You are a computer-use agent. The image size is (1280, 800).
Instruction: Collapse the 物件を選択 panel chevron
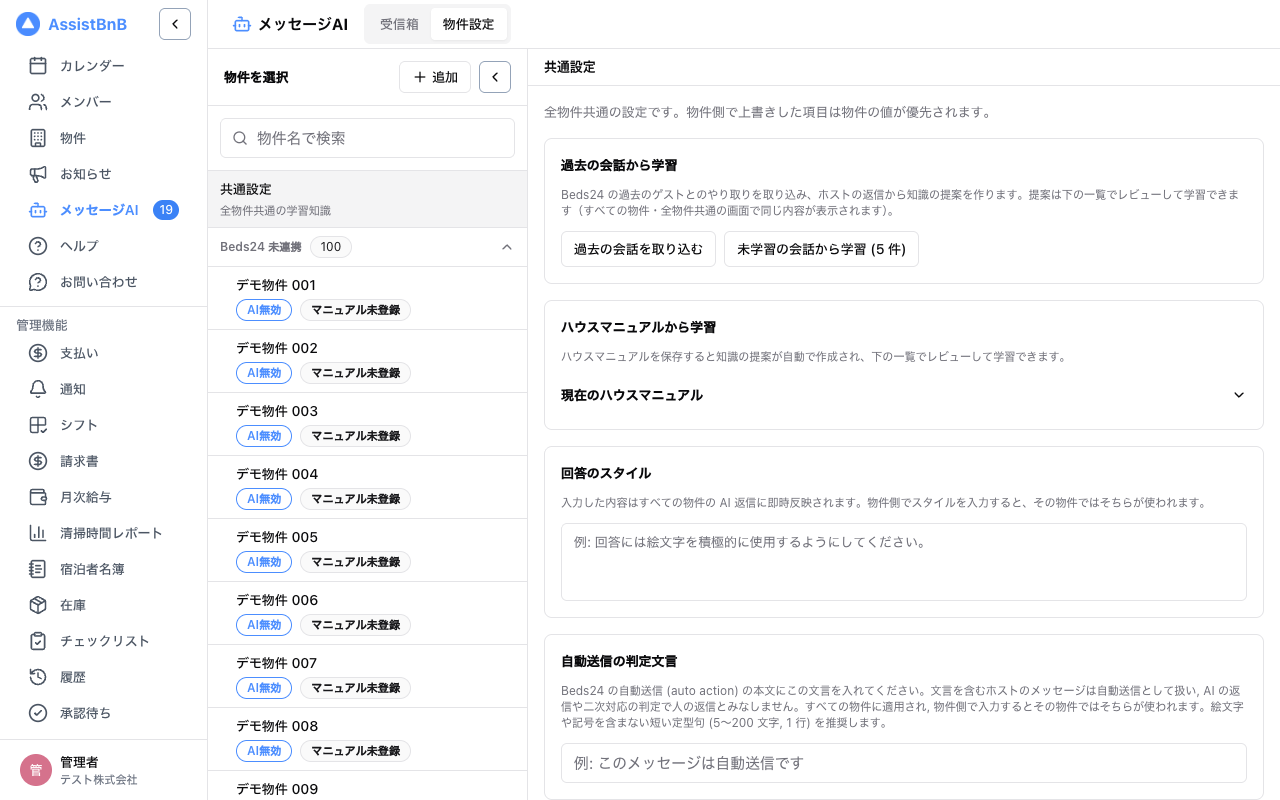495,77
